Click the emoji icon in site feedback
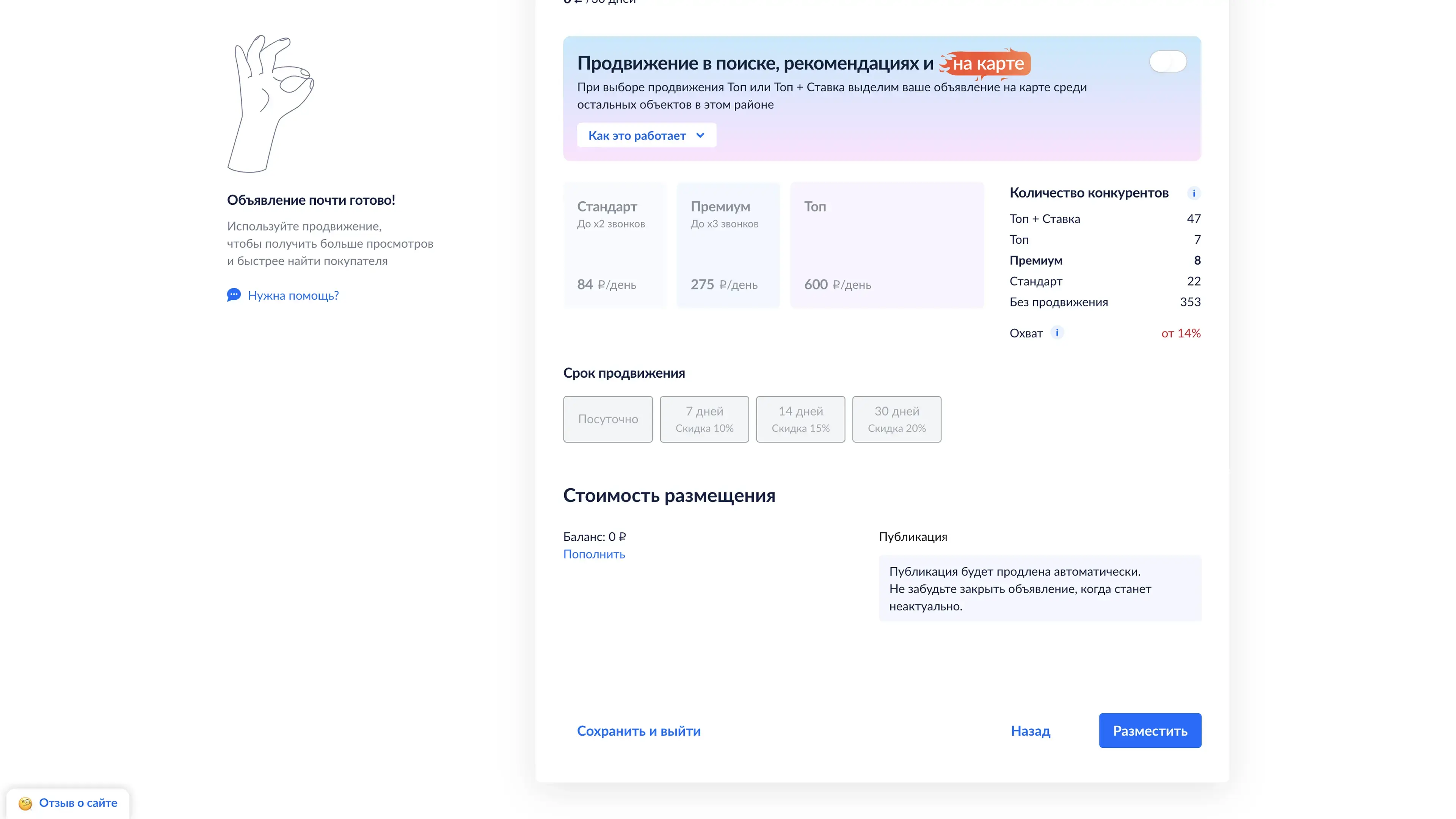This screenshot has height=819, width=1456. (x=25, y=803)
